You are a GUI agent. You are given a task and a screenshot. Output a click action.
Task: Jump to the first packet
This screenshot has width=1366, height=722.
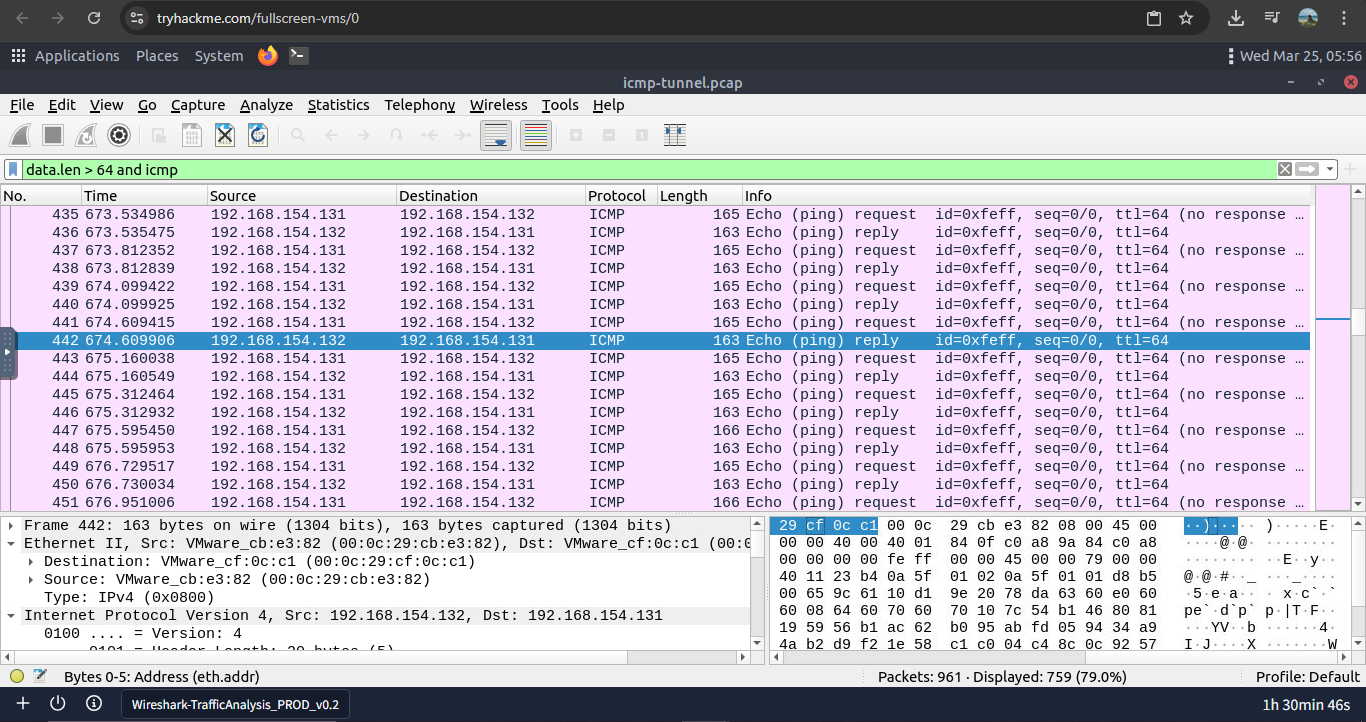(430, 135)
